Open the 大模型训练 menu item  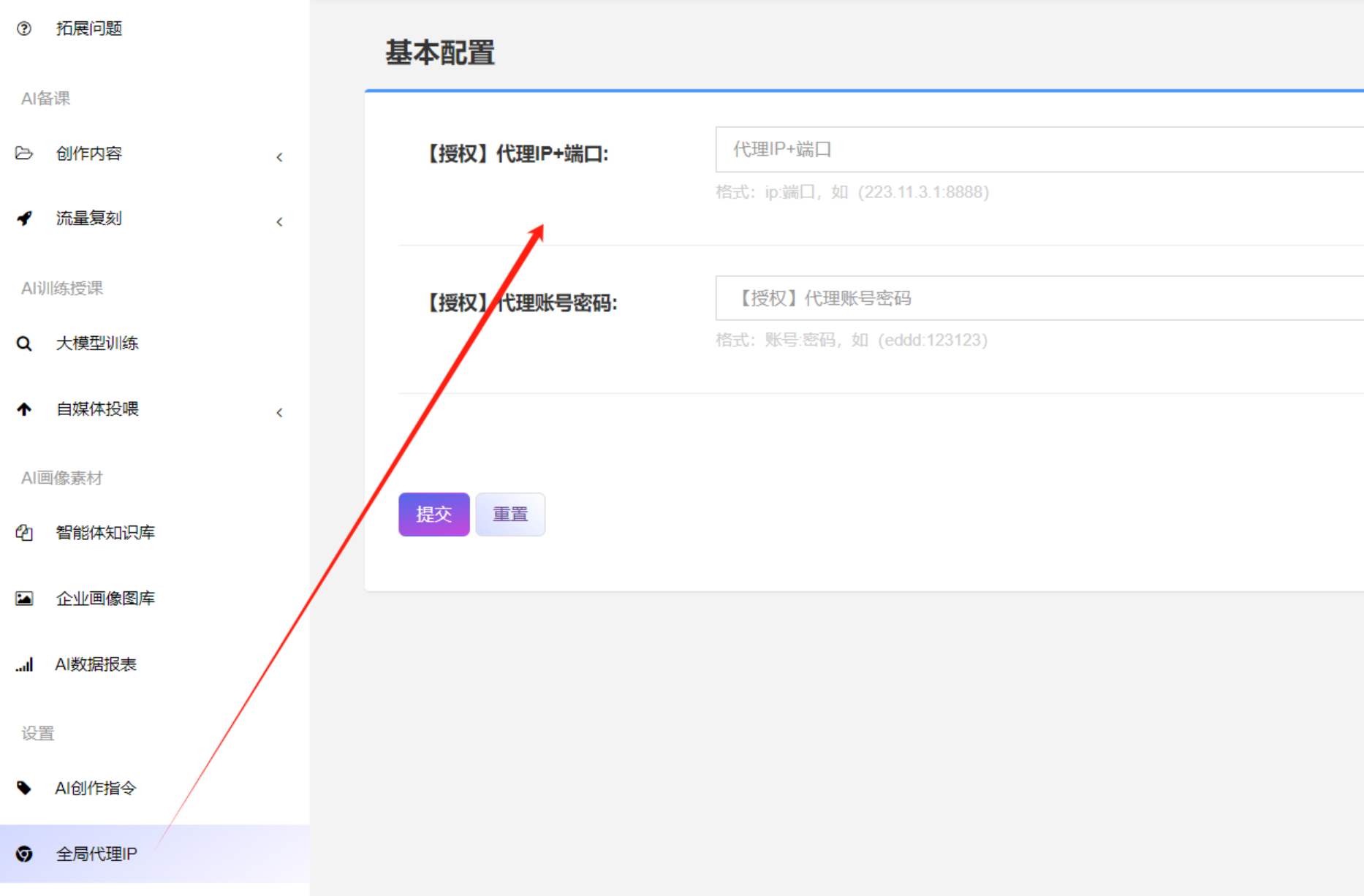(x=97, y=343)
